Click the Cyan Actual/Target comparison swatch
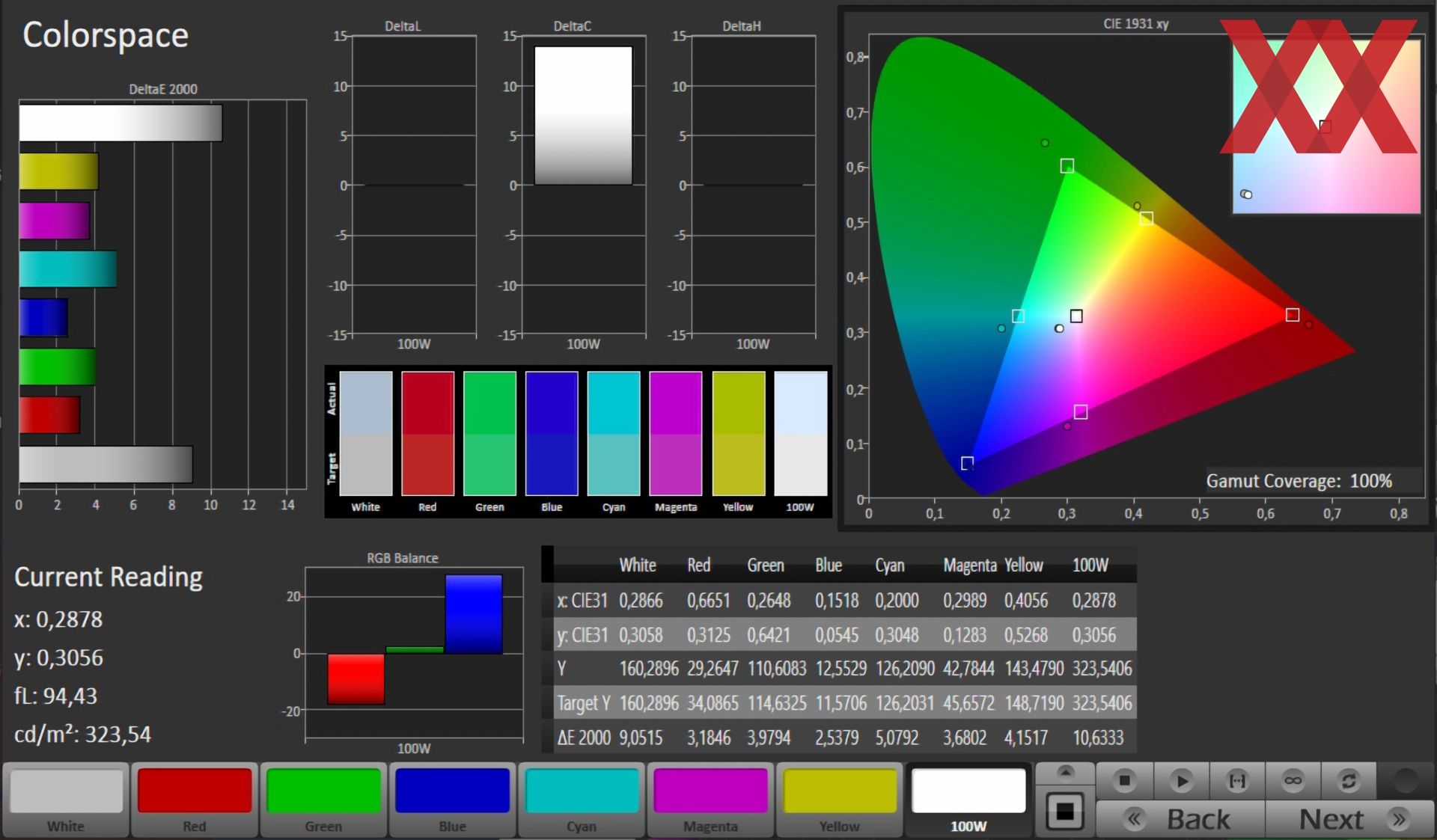1437x840 pixels. (614, 433)
